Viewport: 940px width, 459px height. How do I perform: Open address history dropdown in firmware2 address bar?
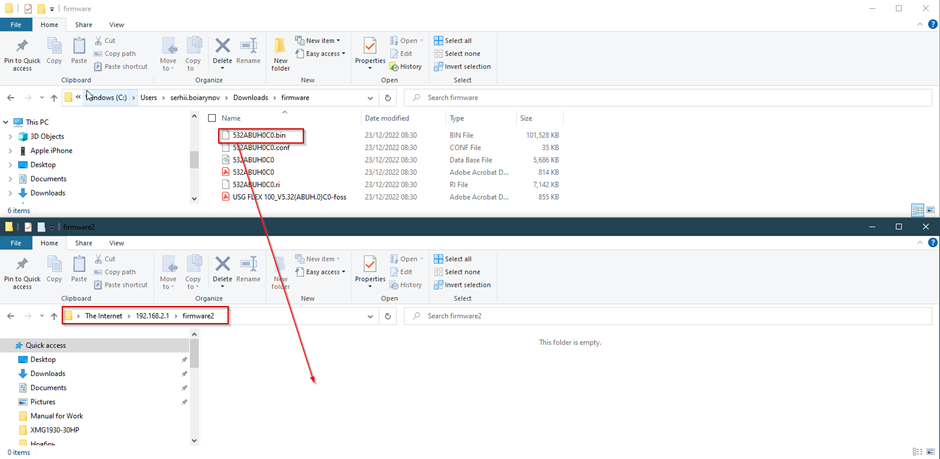pos(370,316)
